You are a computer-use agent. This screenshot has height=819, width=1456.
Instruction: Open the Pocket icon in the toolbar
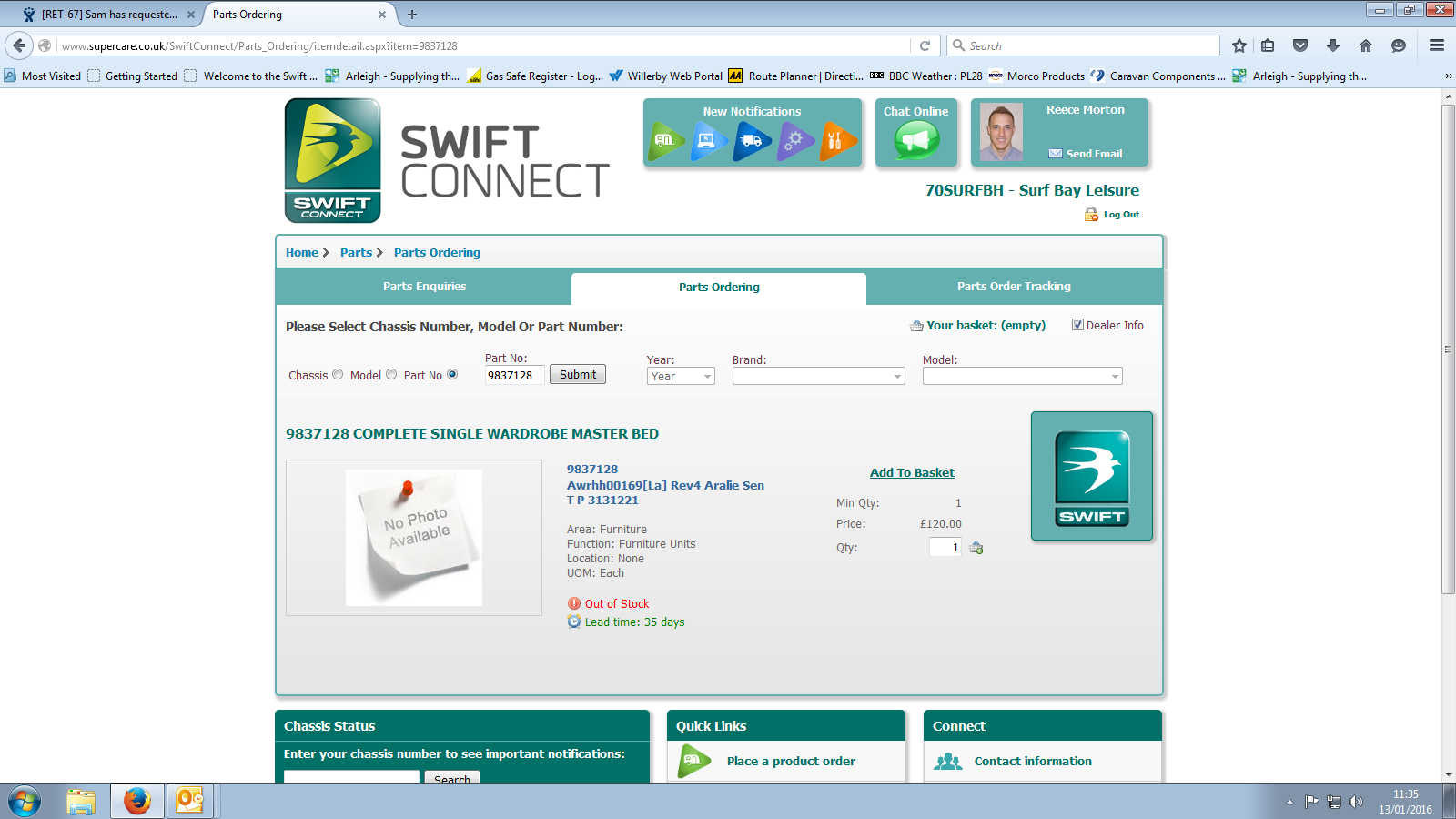(x=1300, y=45)
